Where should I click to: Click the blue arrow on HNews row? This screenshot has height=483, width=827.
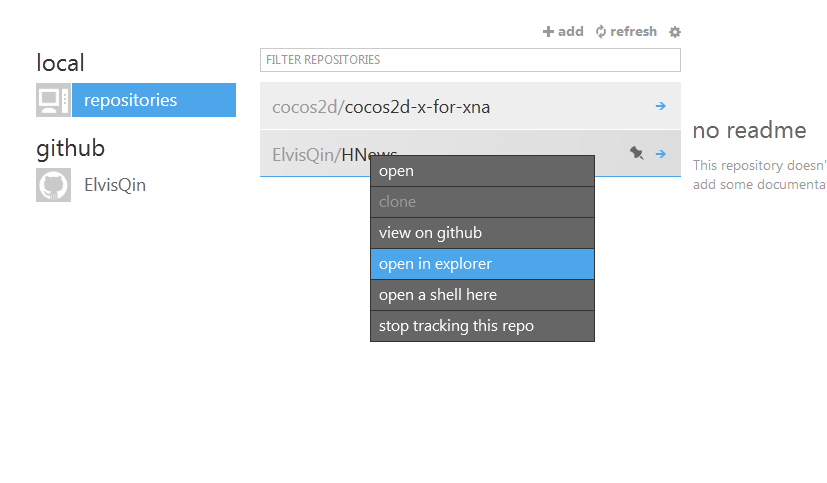click(x=661, y=153)
